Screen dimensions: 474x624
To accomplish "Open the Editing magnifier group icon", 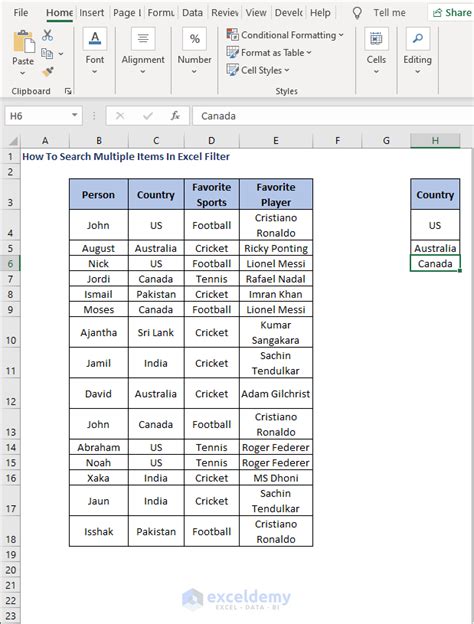I will coord(417,39).
